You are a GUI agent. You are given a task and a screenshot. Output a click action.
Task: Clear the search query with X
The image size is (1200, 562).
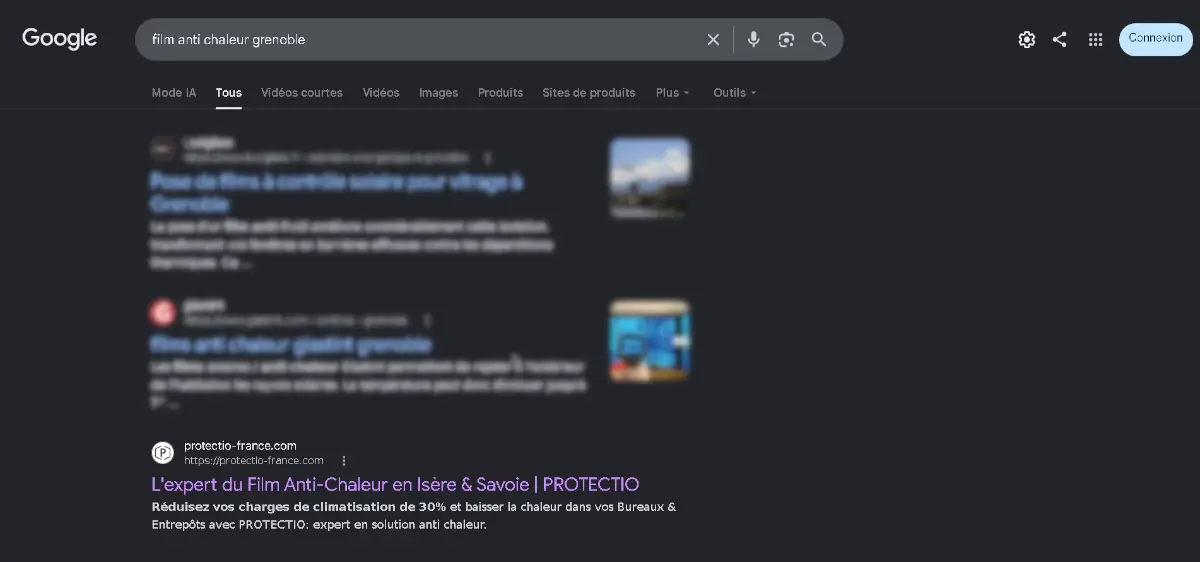713,40
